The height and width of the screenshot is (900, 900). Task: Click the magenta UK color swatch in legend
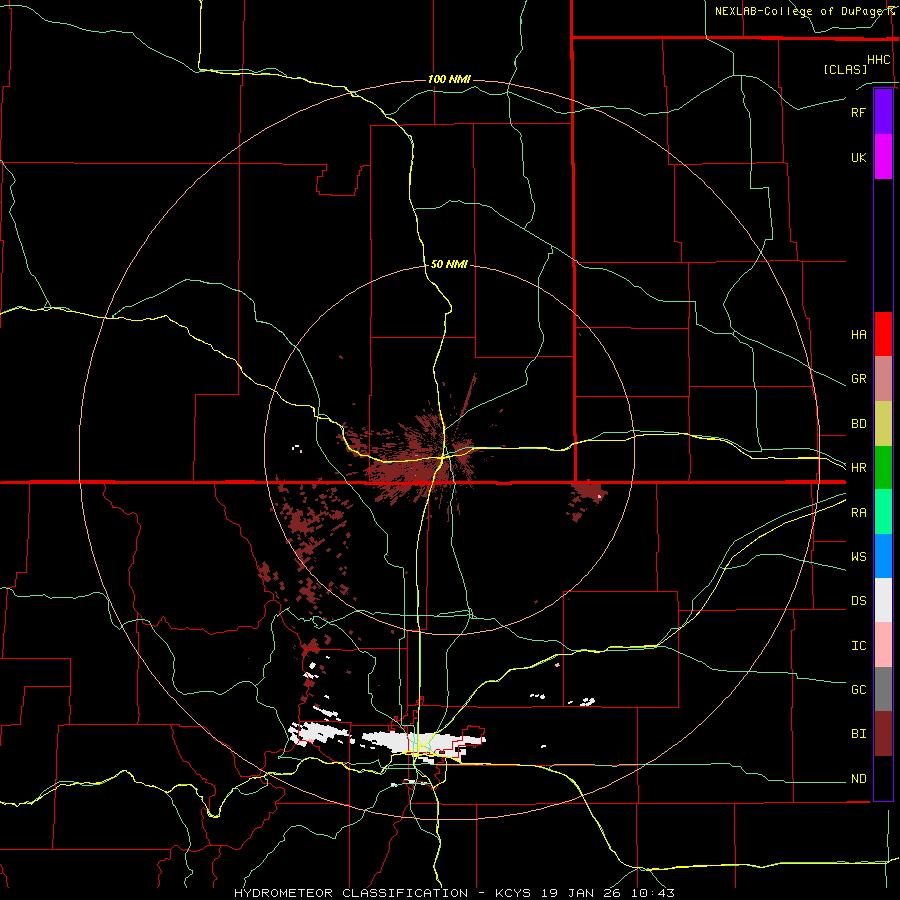tap(883, 157)
